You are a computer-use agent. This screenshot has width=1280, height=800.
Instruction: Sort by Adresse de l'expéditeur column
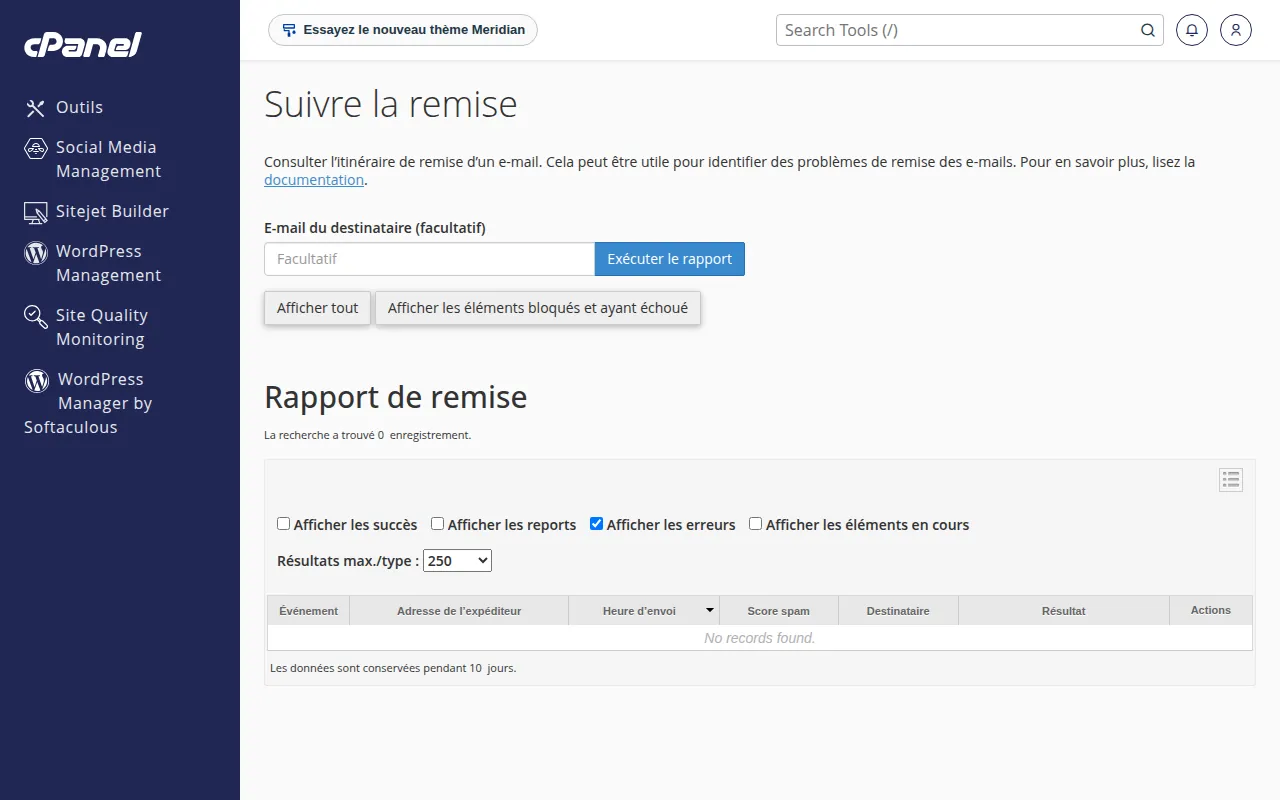pyautogui.click(x=459, y=611)
